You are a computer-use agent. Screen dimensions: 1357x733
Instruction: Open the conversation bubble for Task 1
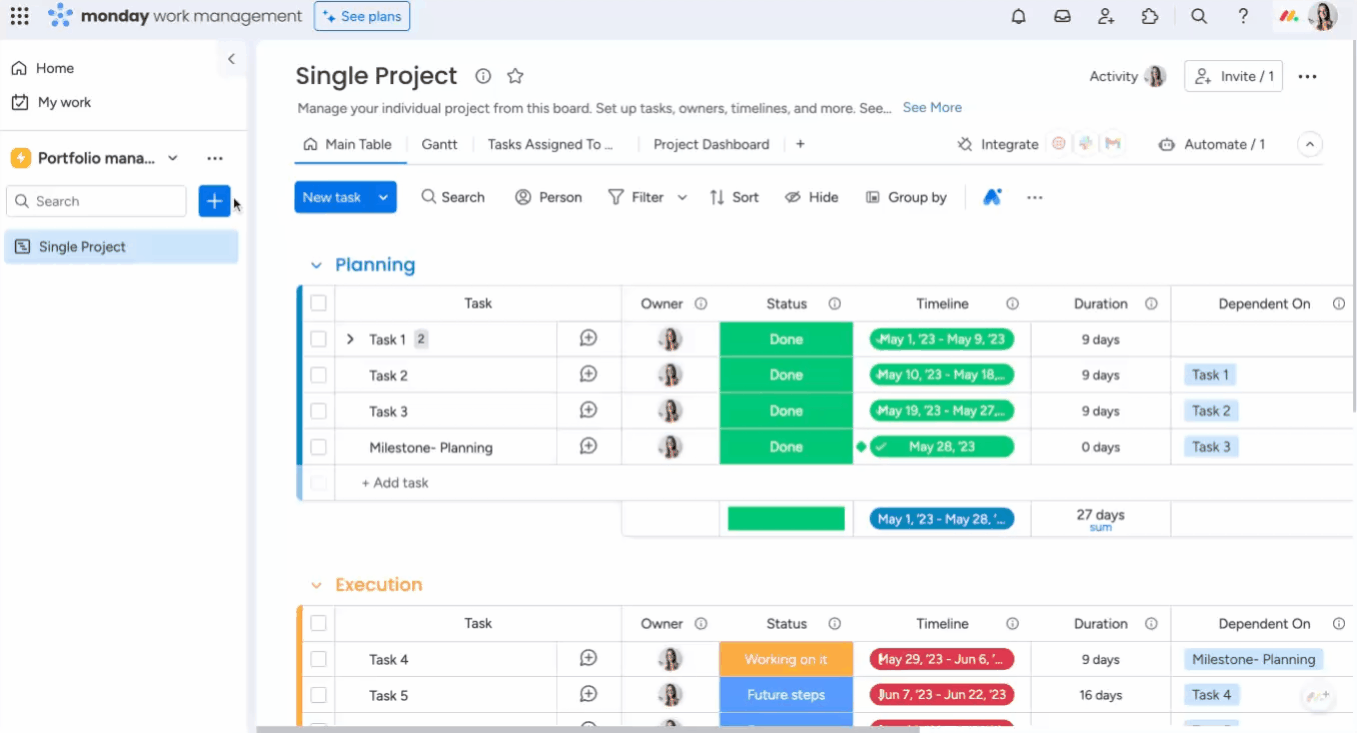[589, 339]
